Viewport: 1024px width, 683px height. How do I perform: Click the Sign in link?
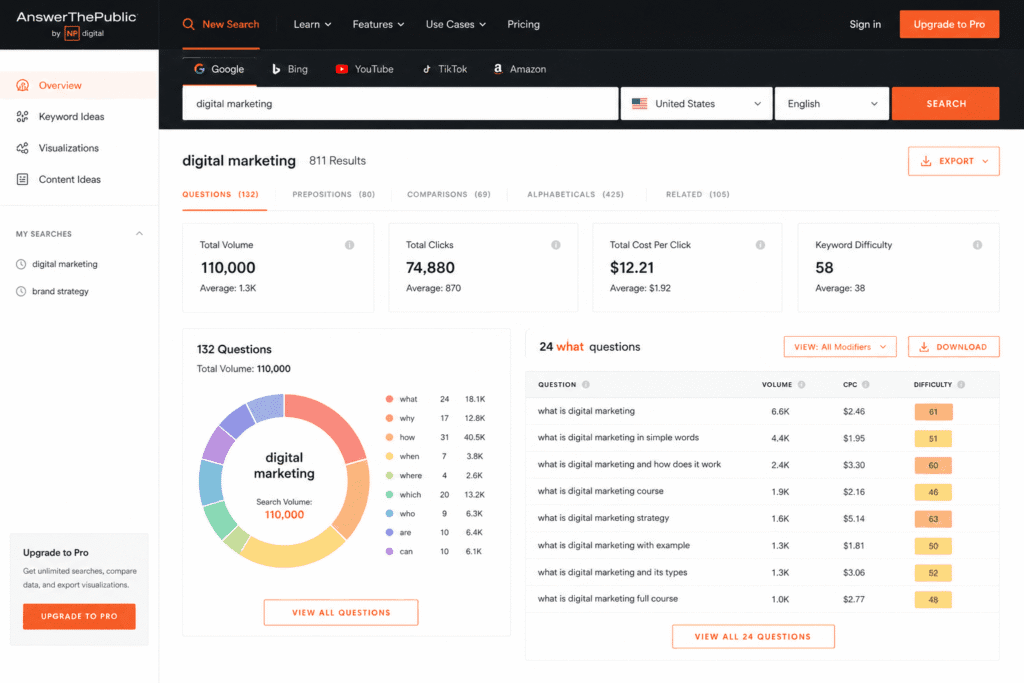tap(865, 24)
